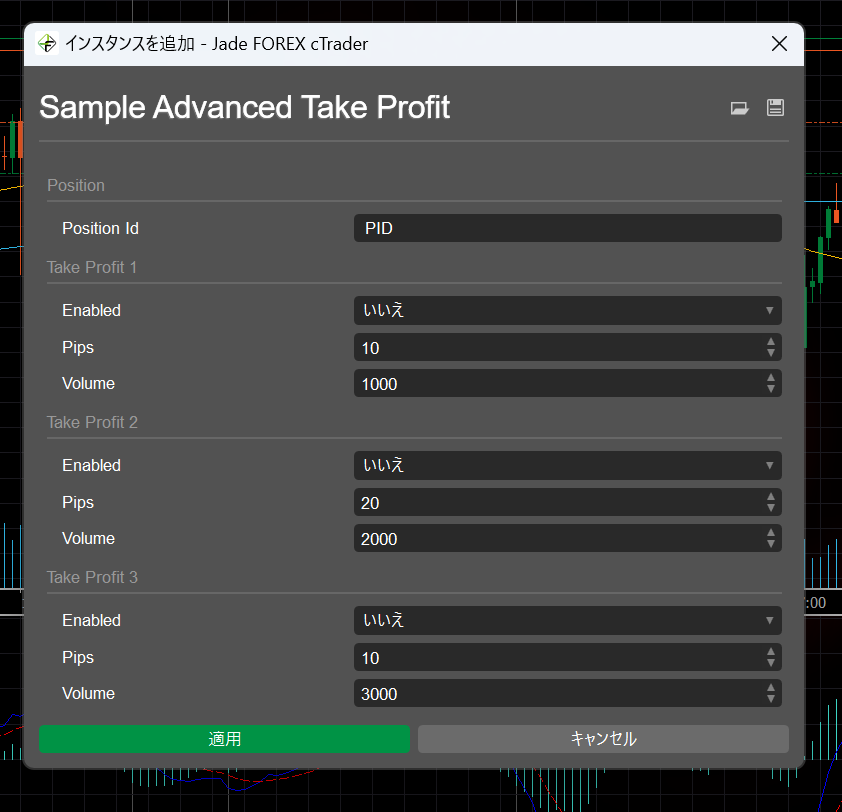Click the Take Profit 2 Volume value field

click(557, 539)
